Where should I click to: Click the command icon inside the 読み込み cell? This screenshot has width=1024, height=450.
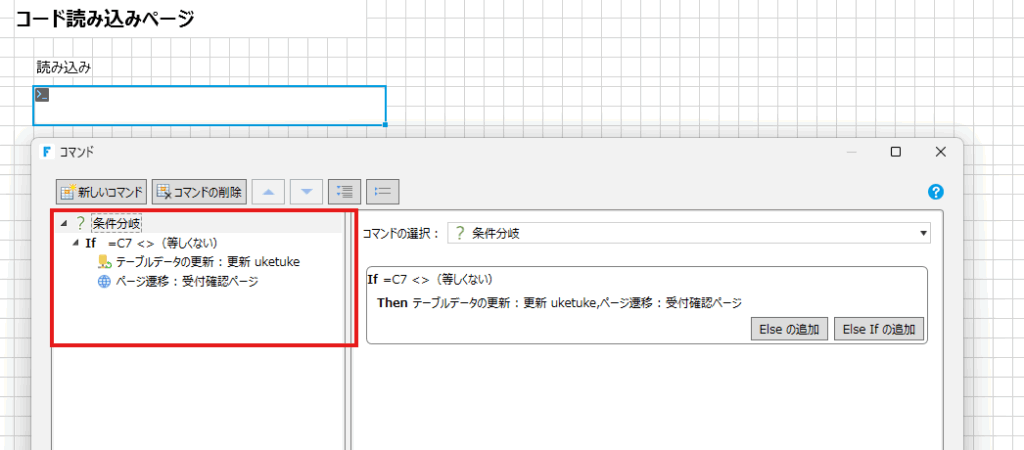click(42, 95)
